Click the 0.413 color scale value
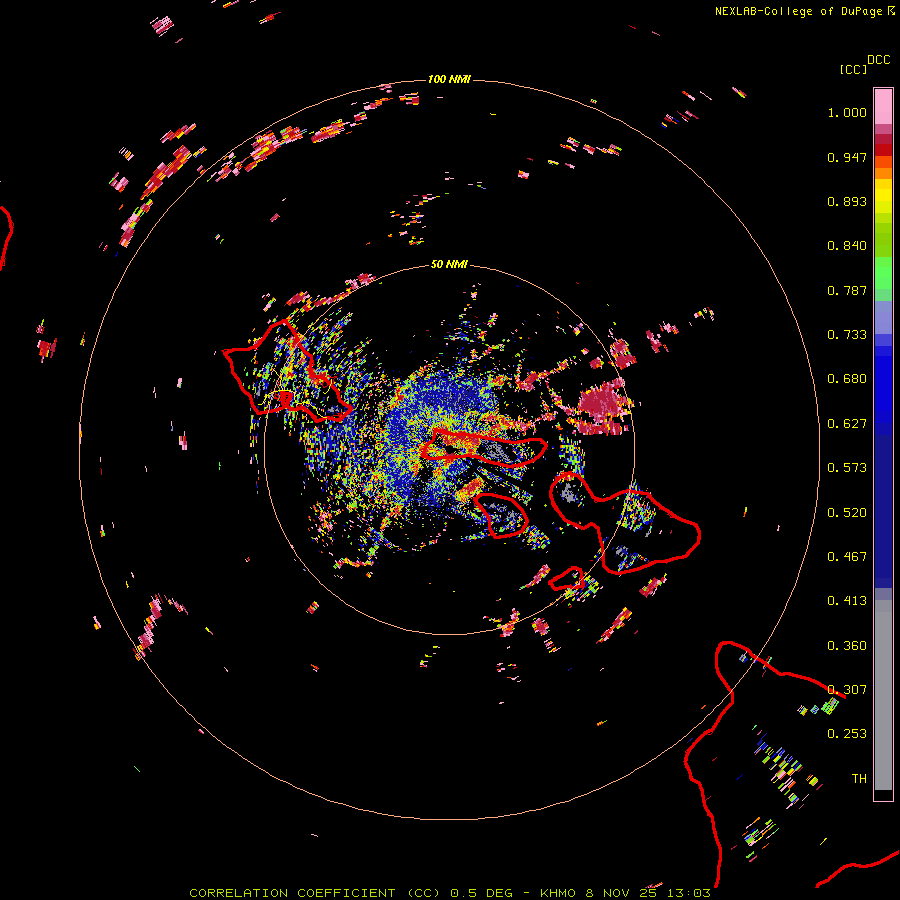This screenshot has height=900, width=900. click(x=847, y=601)
